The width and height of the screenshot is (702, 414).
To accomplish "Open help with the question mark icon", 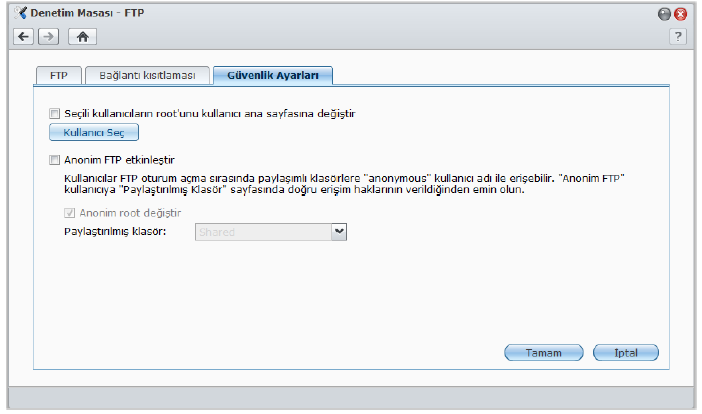I will coord(678,36).
